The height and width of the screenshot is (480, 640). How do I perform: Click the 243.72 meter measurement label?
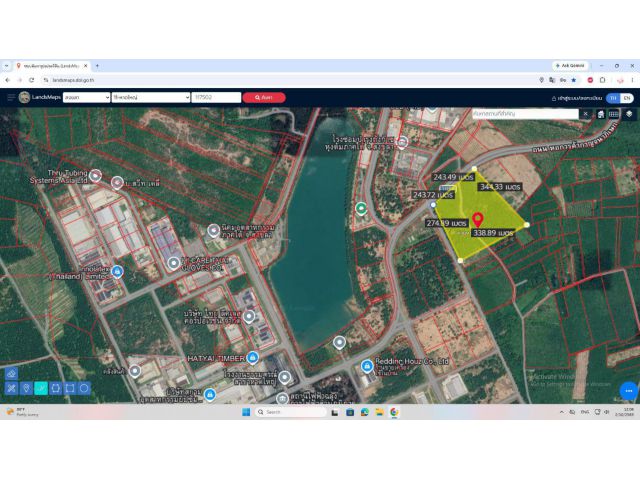(433, 195)
